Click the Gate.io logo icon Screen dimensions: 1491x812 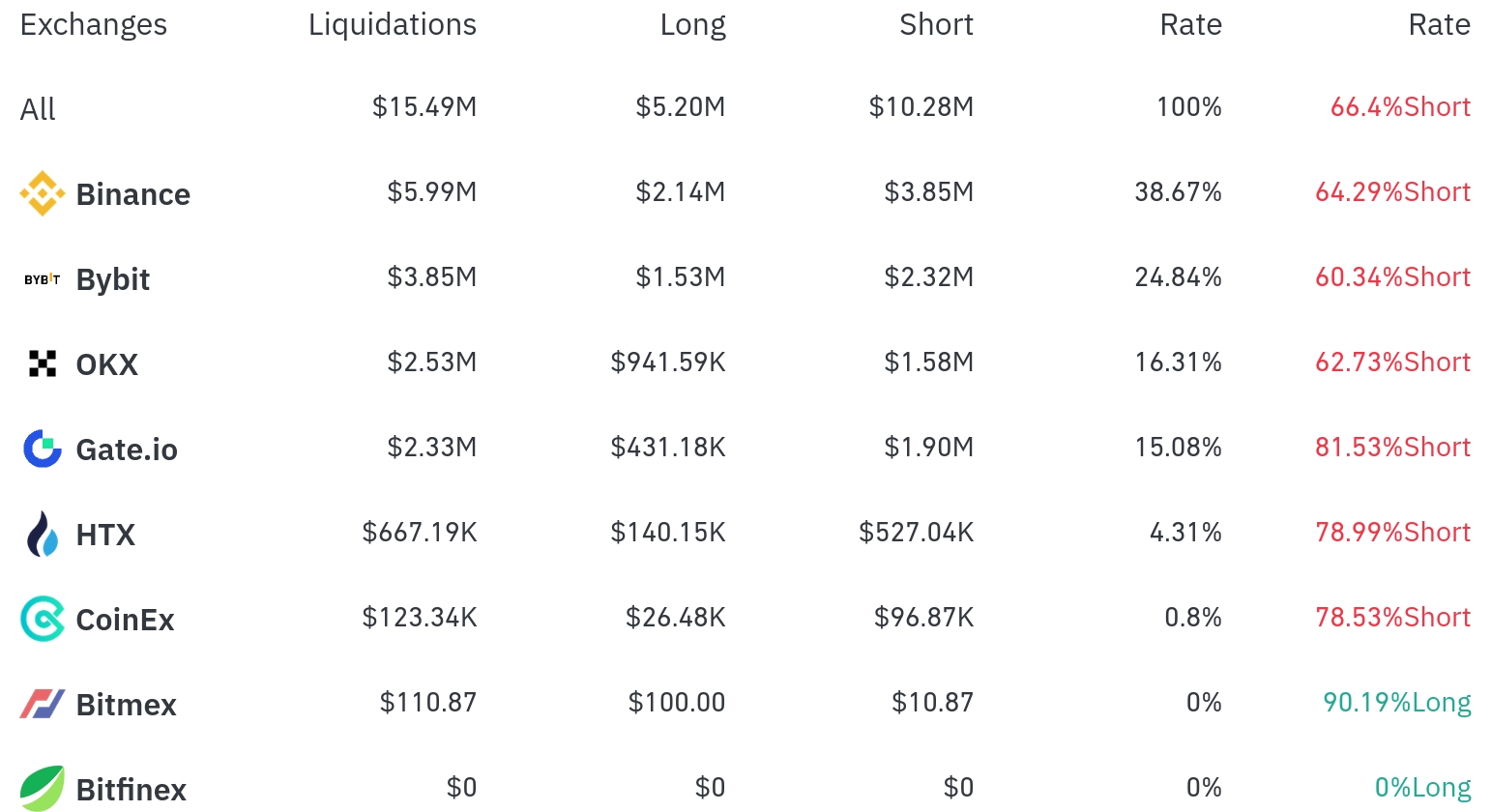click(43, 449)
